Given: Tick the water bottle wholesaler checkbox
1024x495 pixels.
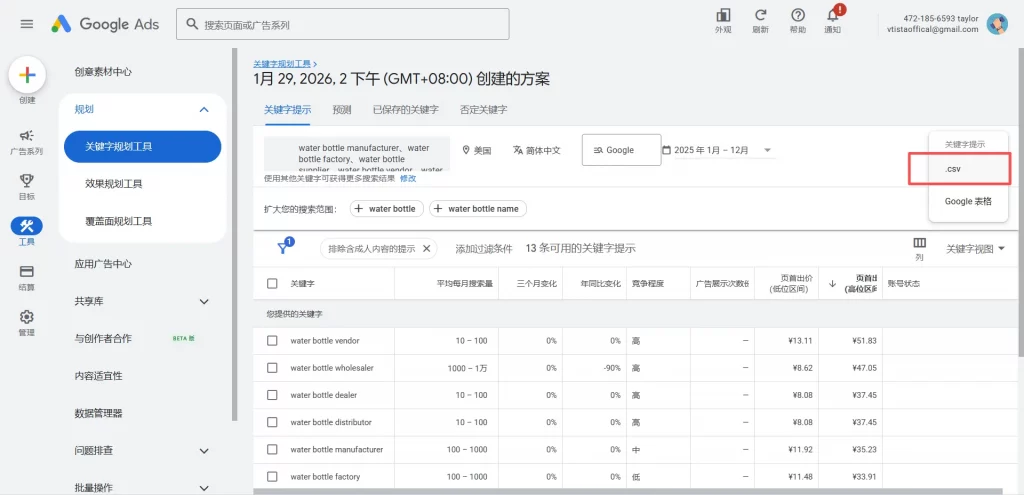Looking at the screenshot, I should [272, 368].
